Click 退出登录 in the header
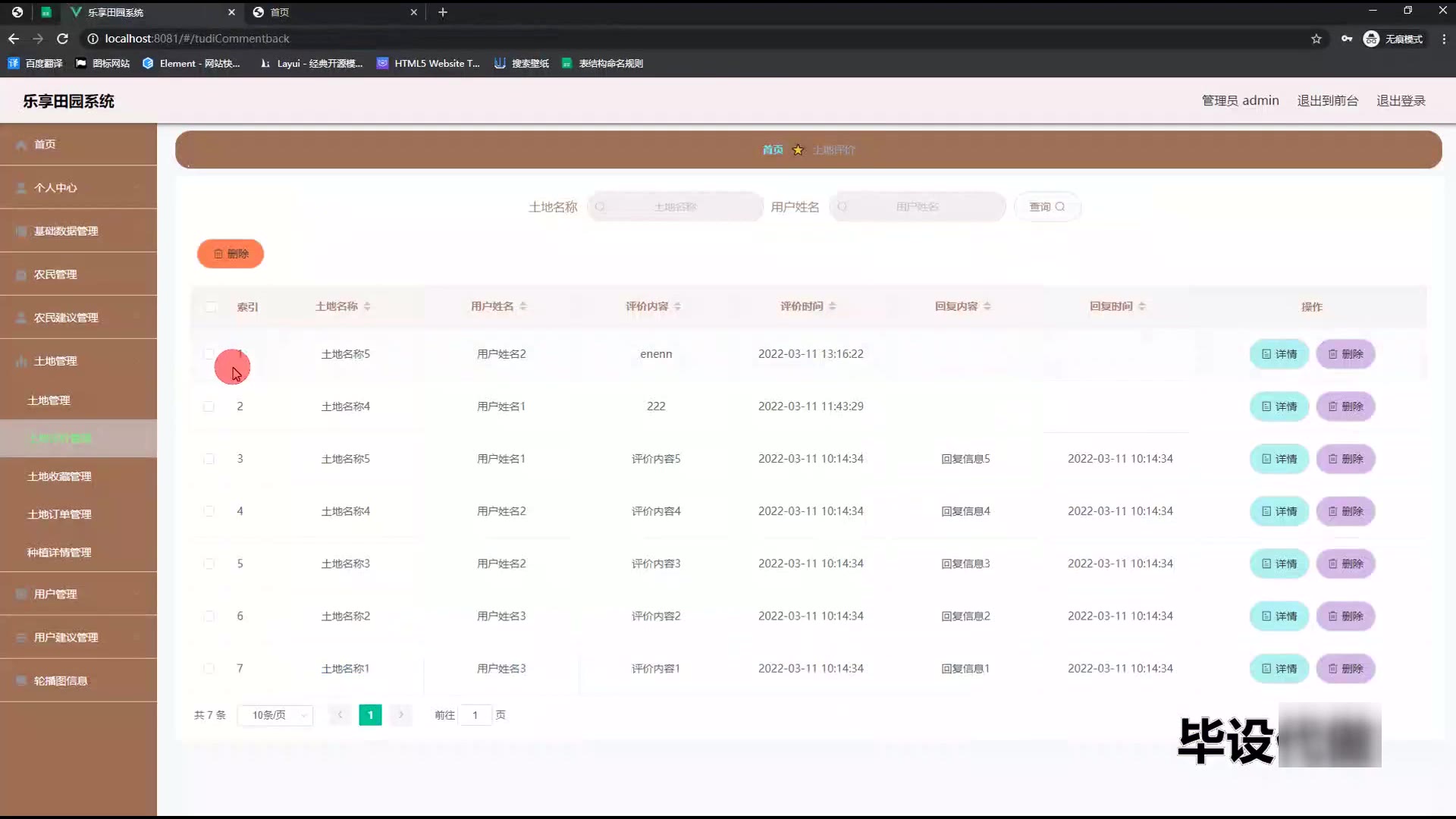Viewport: 1456px width, 819px height. (x=1401, y=101)
